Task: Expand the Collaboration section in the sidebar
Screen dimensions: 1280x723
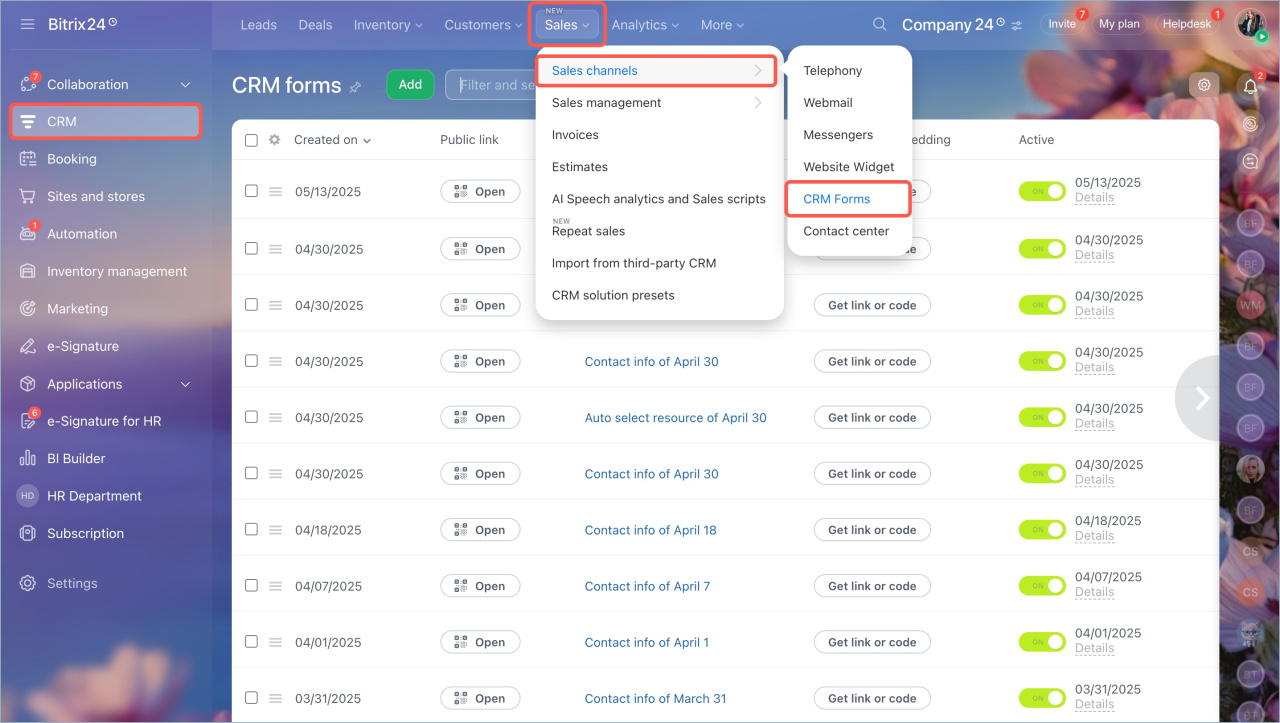Action: 184,85
